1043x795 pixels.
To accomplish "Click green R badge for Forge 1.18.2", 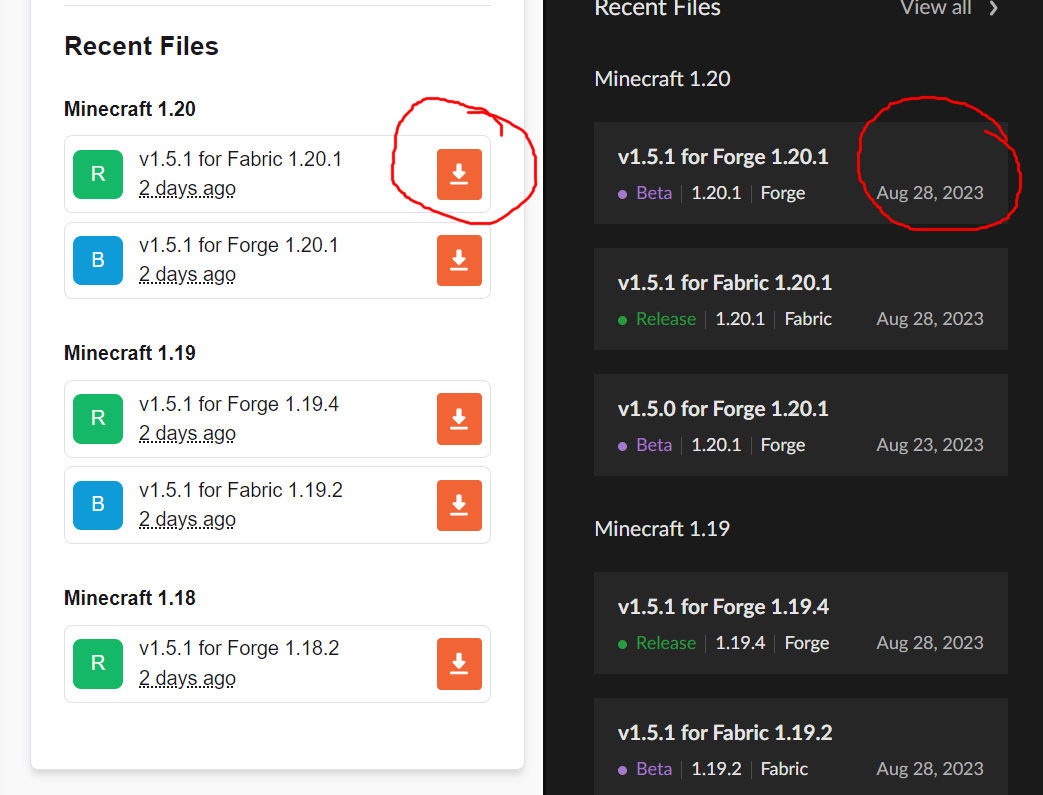I will 98,664.
